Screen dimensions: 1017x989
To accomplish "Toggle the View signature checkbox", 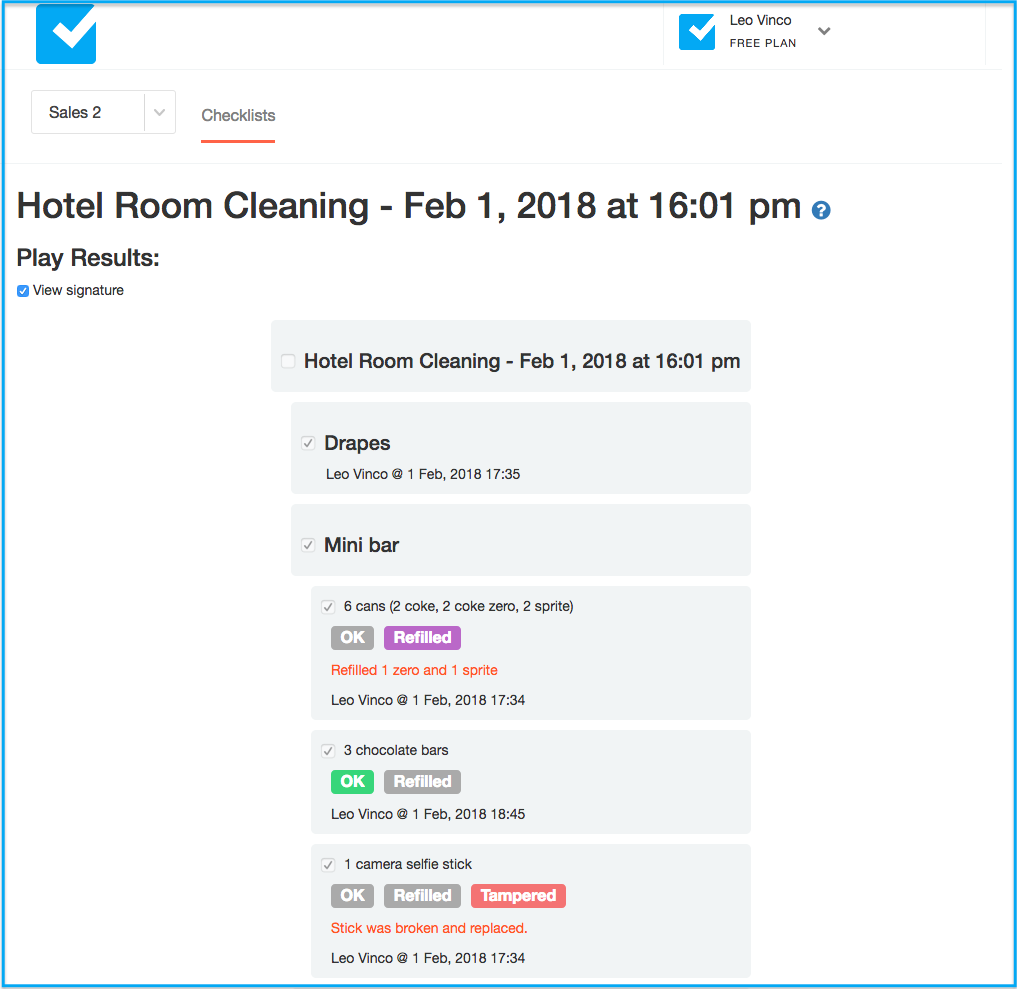I will pyautogui.click(x=23, y=291).
